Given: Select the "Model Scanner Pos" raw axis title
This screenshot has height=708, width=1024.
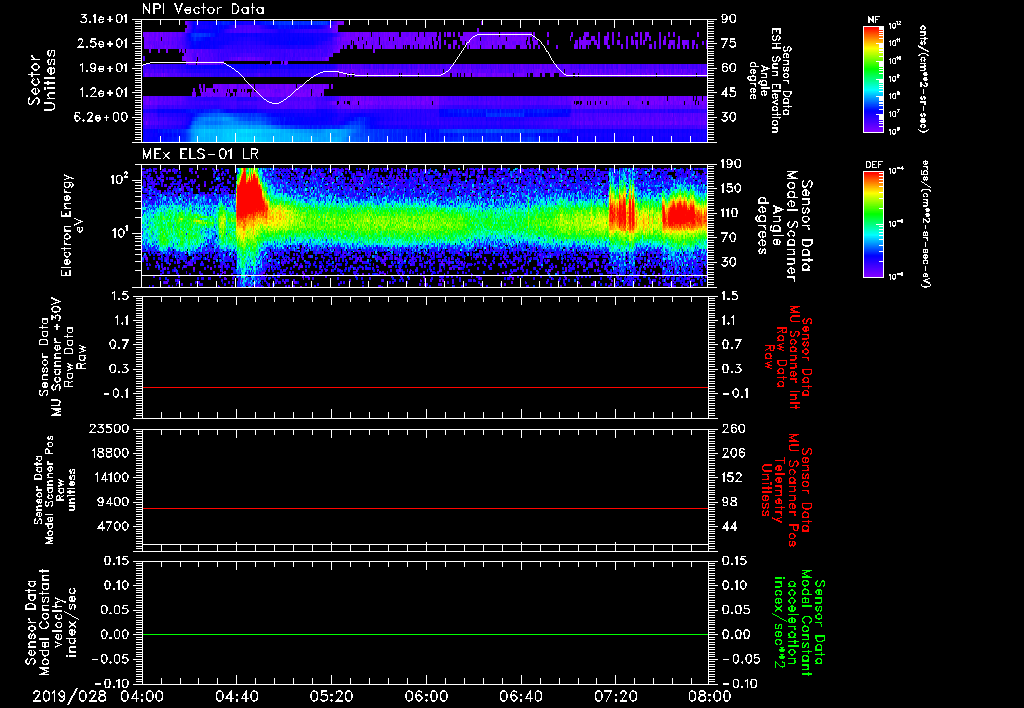Looking at the screenshot, I should coord(54,490).
